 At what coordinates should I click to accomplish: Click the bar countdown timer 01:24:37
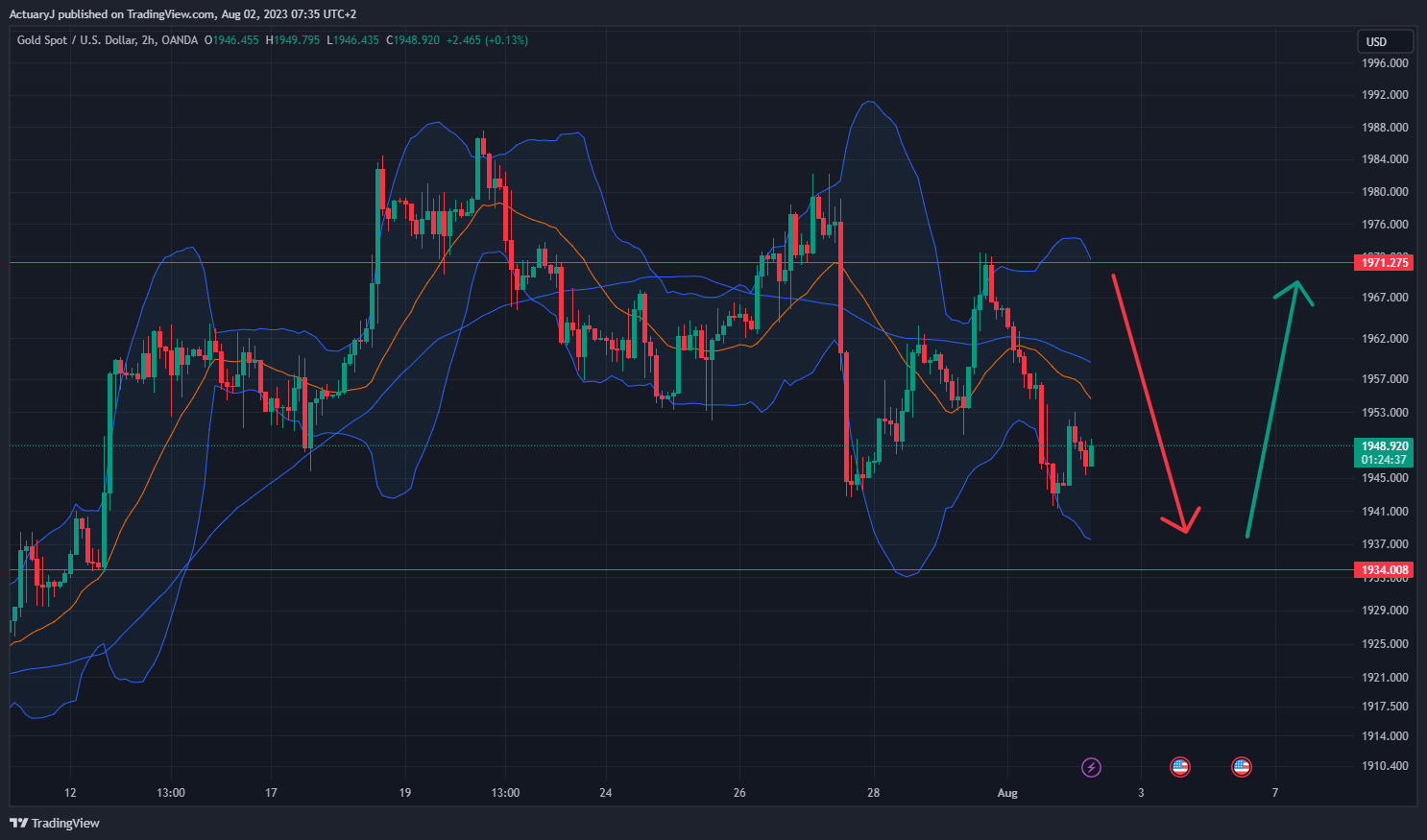coord(1384,460)
